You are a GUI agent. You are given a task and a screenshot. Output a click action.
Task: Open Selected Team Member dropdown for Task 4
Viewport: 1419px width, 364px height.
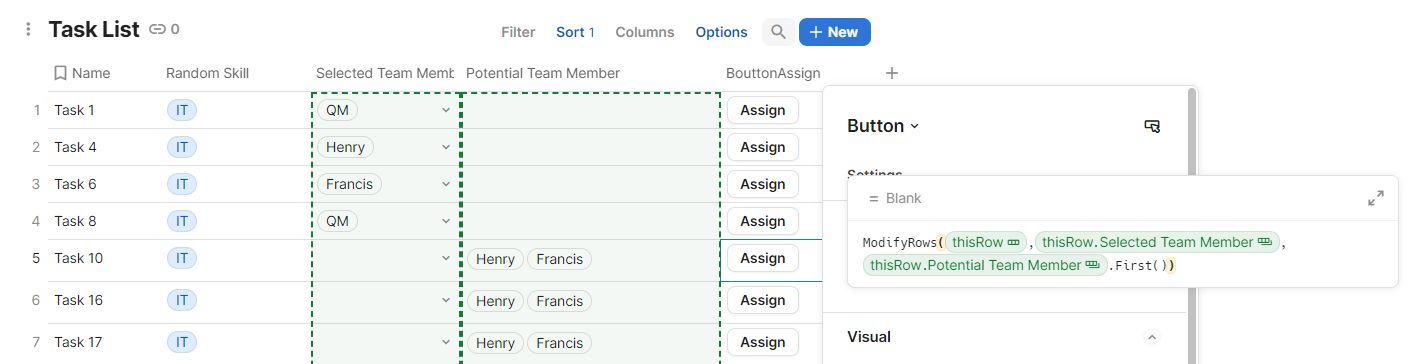pyautogui.click(x=446, y=147)
